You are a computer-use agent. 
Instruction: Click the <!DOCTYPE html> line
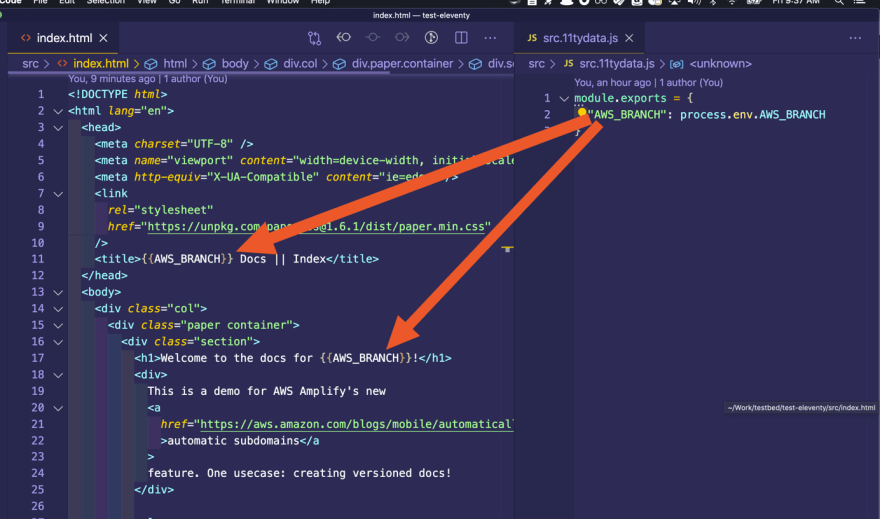point(118,94)
